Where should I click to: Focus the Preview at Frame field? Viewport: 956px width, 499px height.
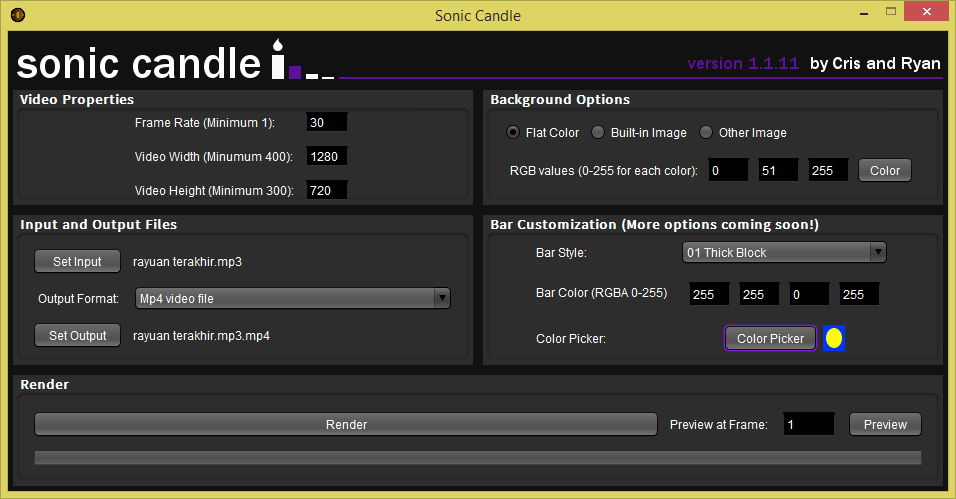click(808, 424)
